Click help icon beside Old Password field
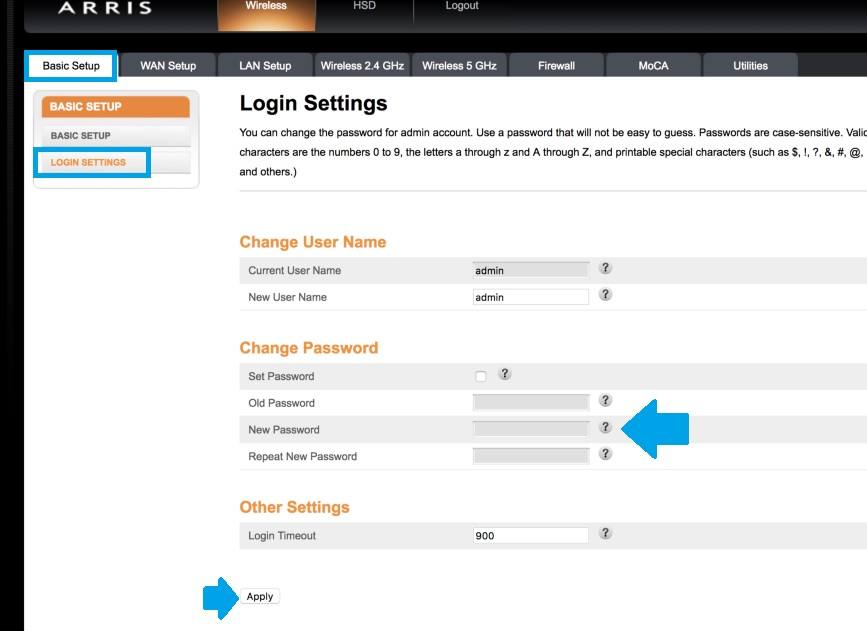 point(605,401)
